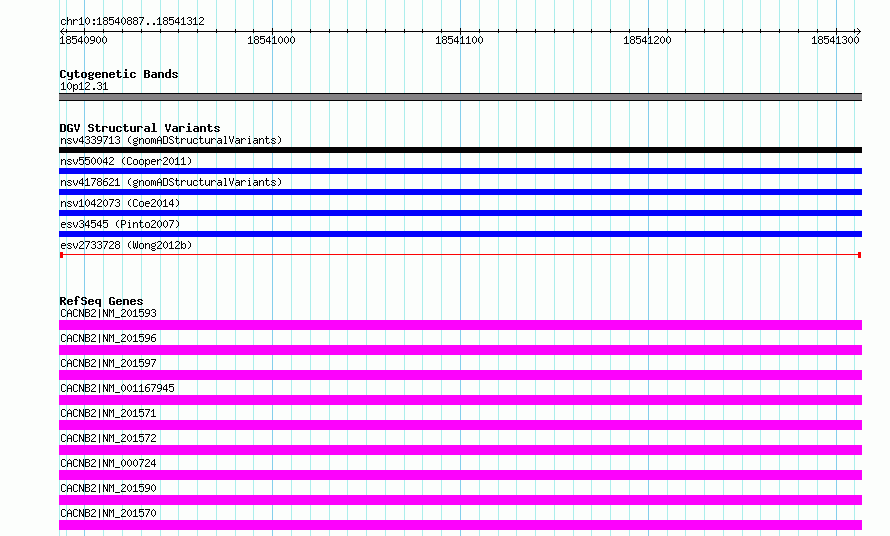Viewport: 890px width, 536px height.
Task: Open transcript CACNB2|NM_201597 label
Action: point(108,363)
